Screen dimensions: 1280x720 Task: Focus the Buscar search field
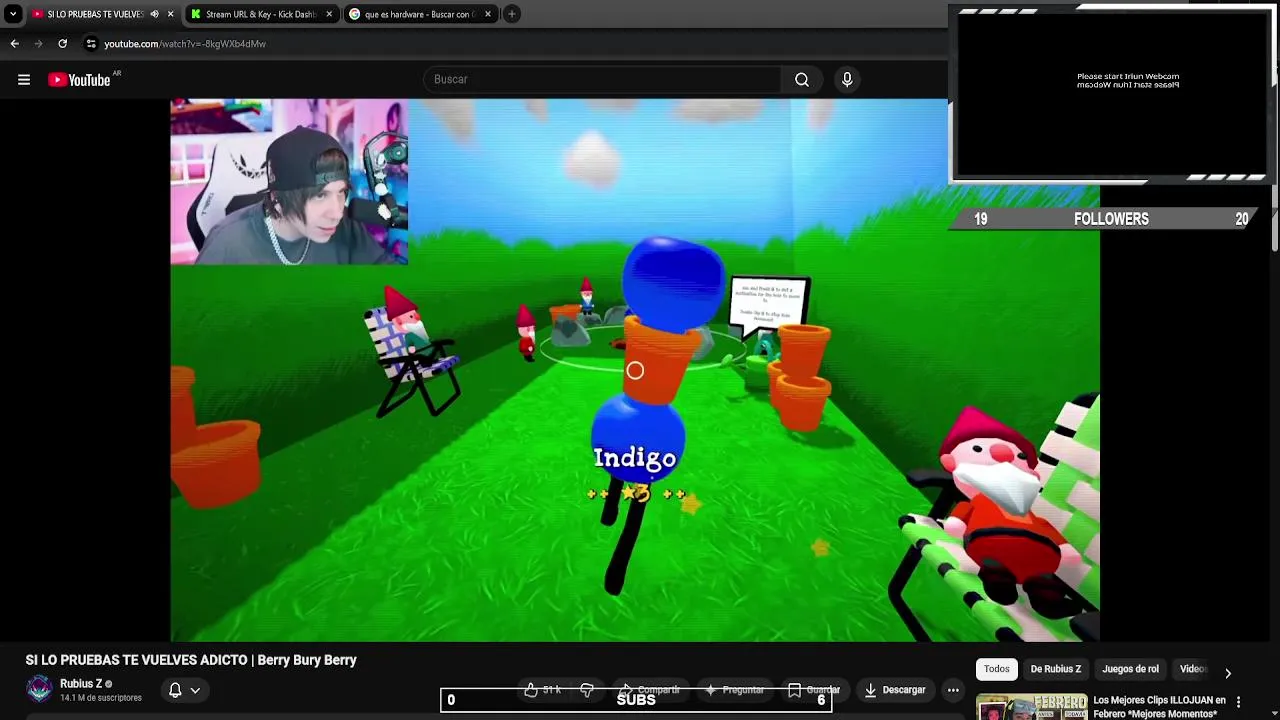coord(602,80)
